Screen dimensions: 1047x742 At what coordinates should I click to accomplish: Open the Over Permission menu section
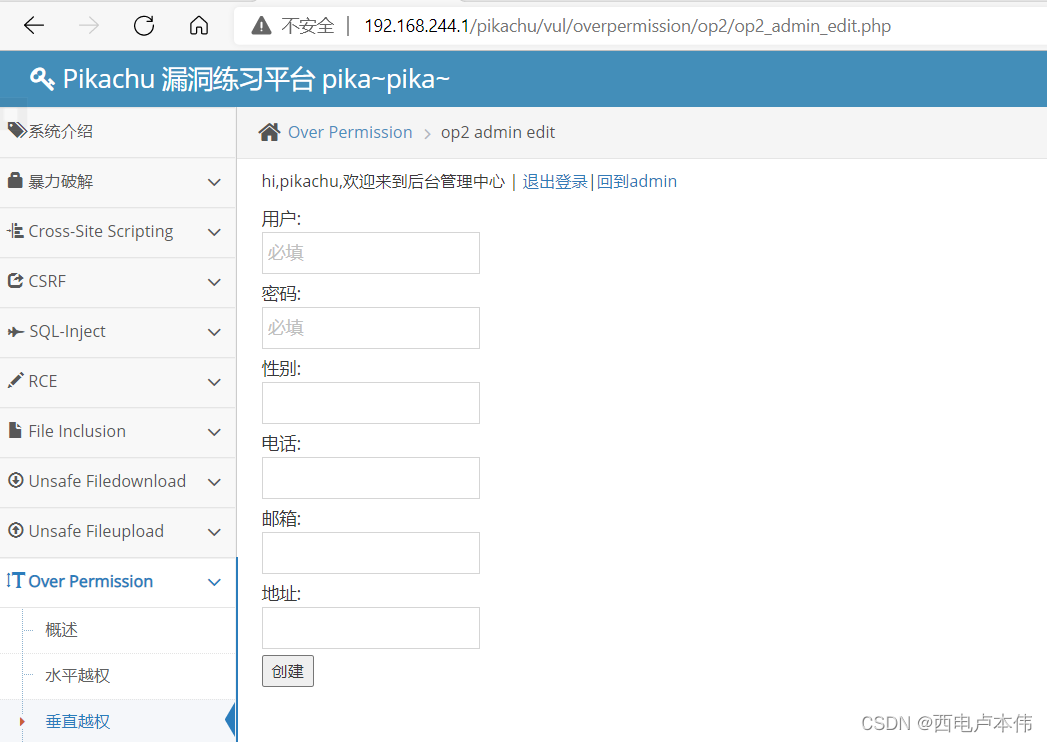tap(118, 582)
